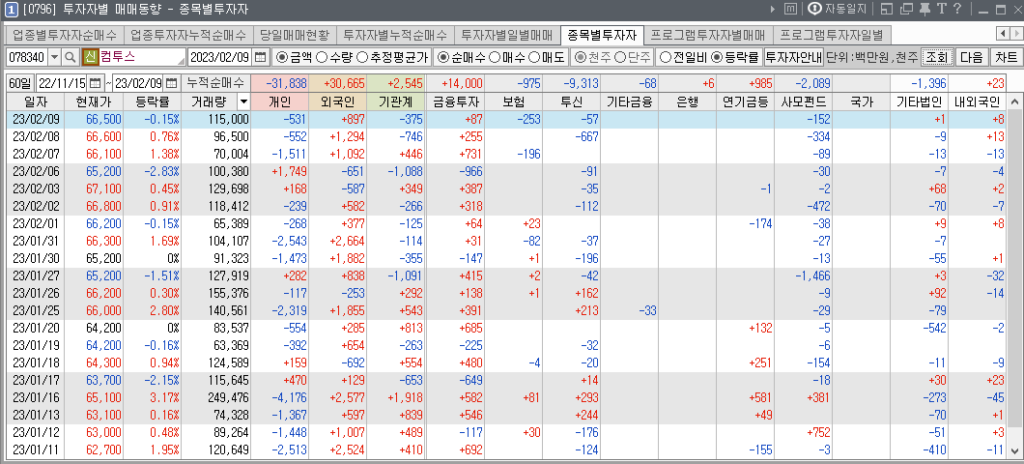
Task: Click the table's vertical scrollbar up arrow
Action: [1016, 101]
